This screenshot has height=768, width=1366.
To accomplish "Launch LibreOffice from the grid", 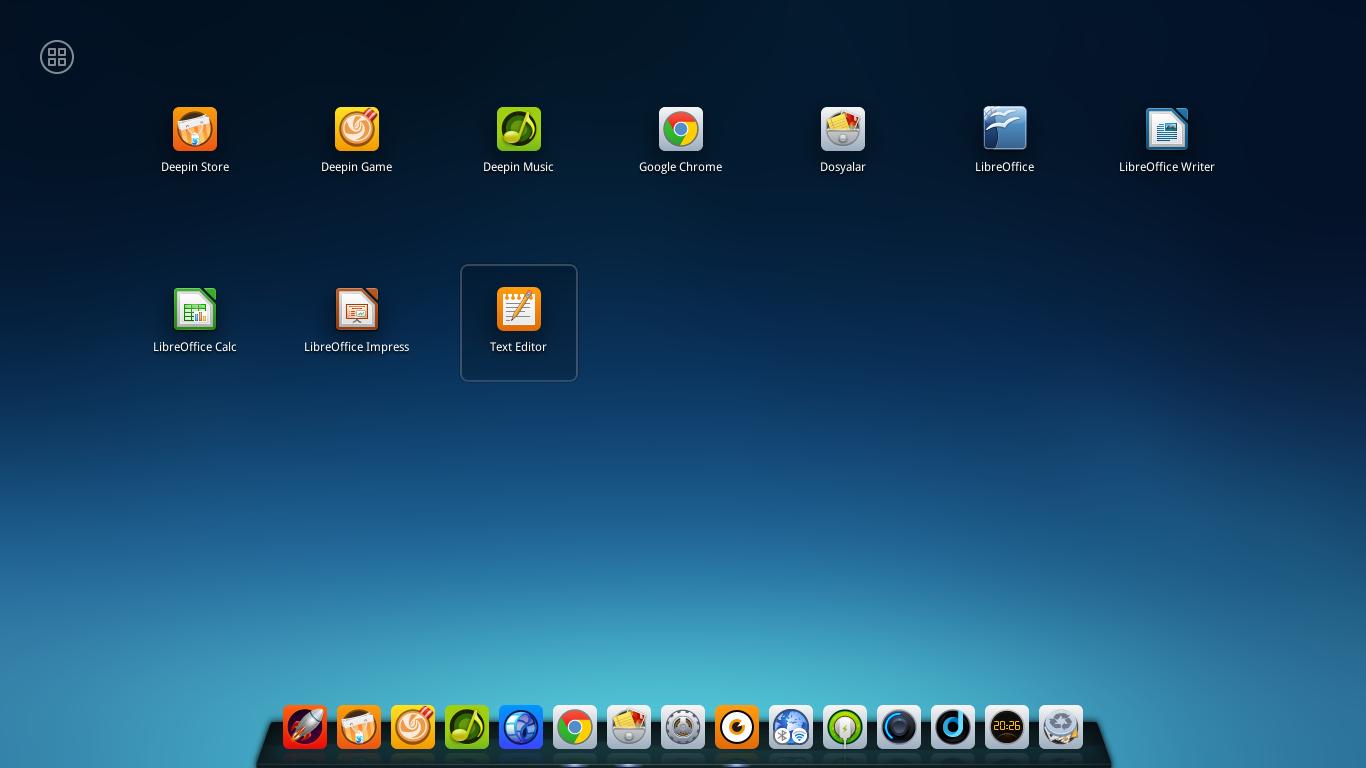I will pos(1005,129).
